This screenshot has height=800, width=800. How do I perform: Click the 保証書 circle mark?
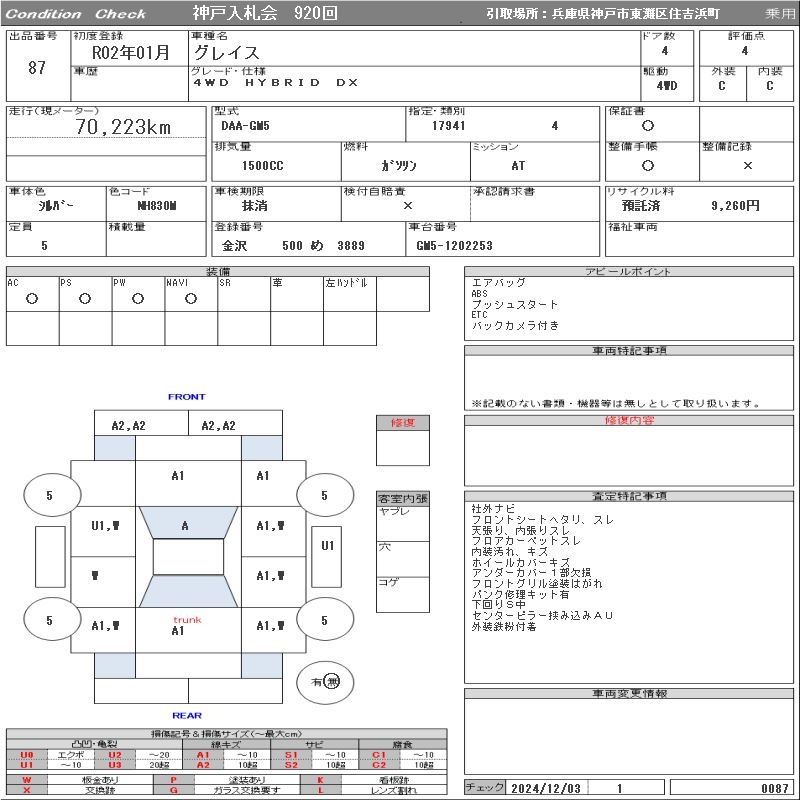tap(648, 126)
